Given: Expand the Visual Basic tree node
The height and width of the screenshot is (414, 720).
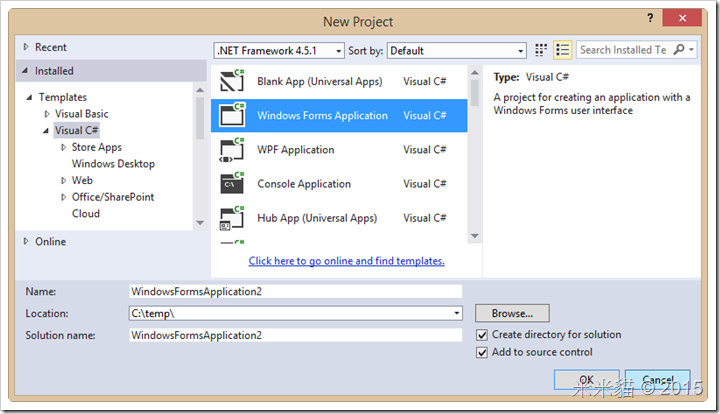Looking at the screenshot, I should [47, 114].
